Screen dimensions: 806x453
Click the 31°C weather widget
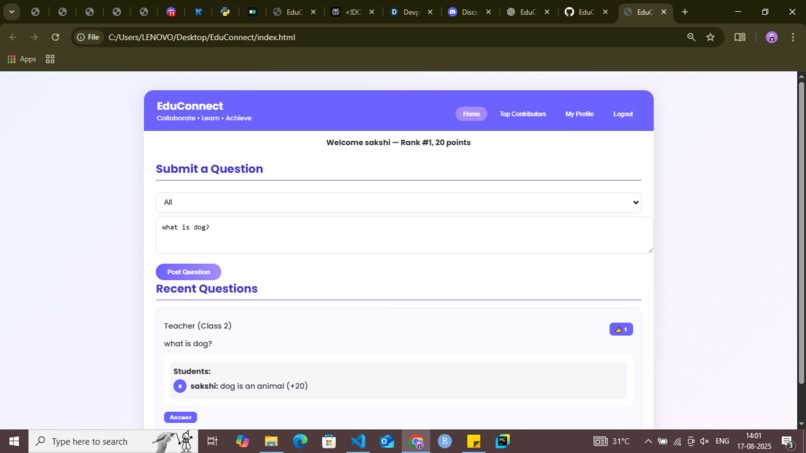tap(611, 441)
